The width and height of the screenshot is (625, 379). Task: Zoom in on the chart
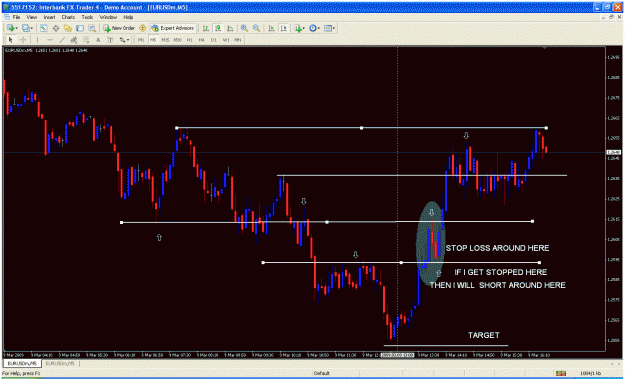244,28
